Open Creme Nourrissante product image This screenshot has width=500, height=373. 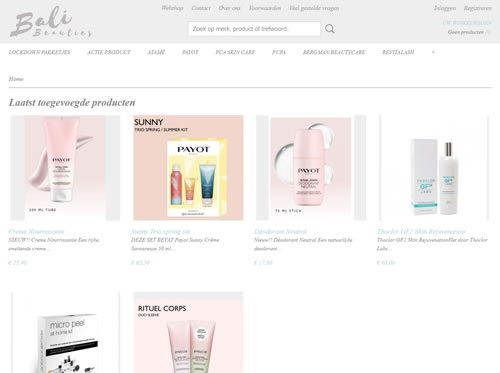tap(65, 168)
